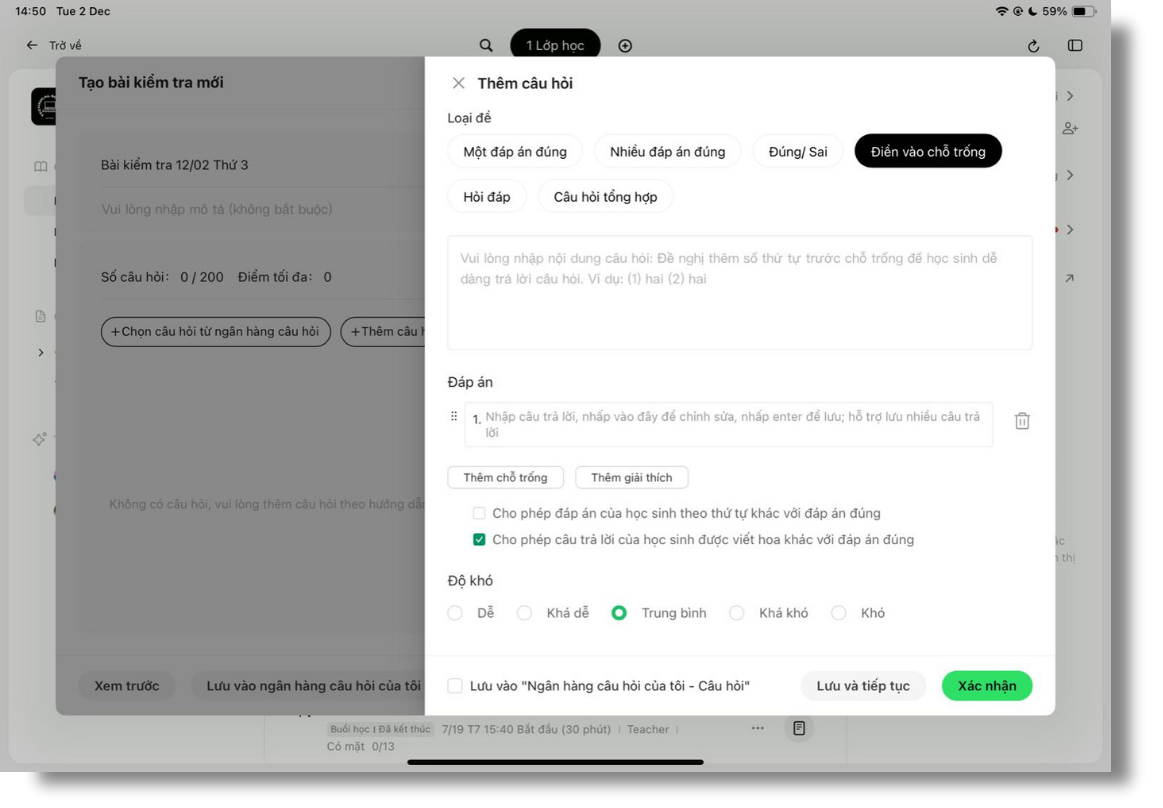Select 'Dễ' difficulty radio button
1163x808 pixels.
point(455,614)
